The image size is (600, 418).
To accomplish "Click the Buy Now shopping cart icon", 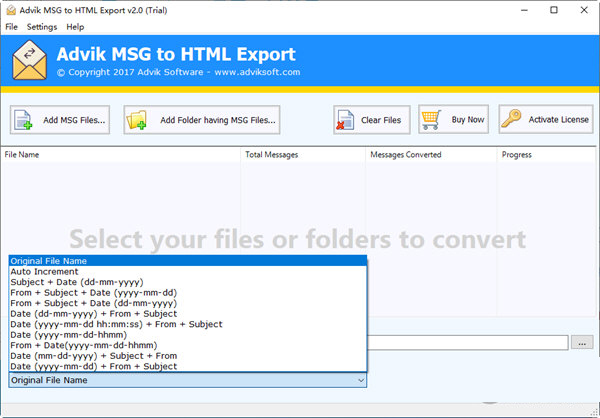I will [x=431, y=119].
